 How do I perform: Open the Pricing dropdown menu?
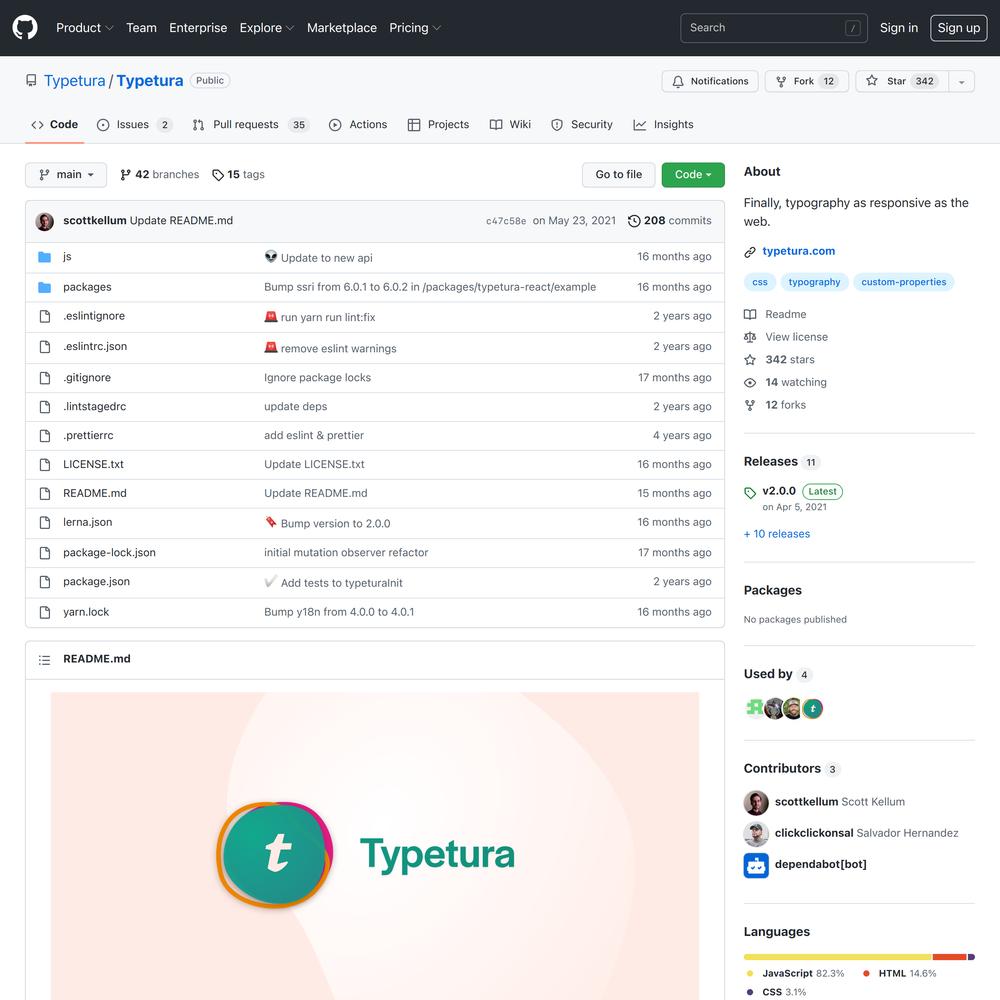415,28
